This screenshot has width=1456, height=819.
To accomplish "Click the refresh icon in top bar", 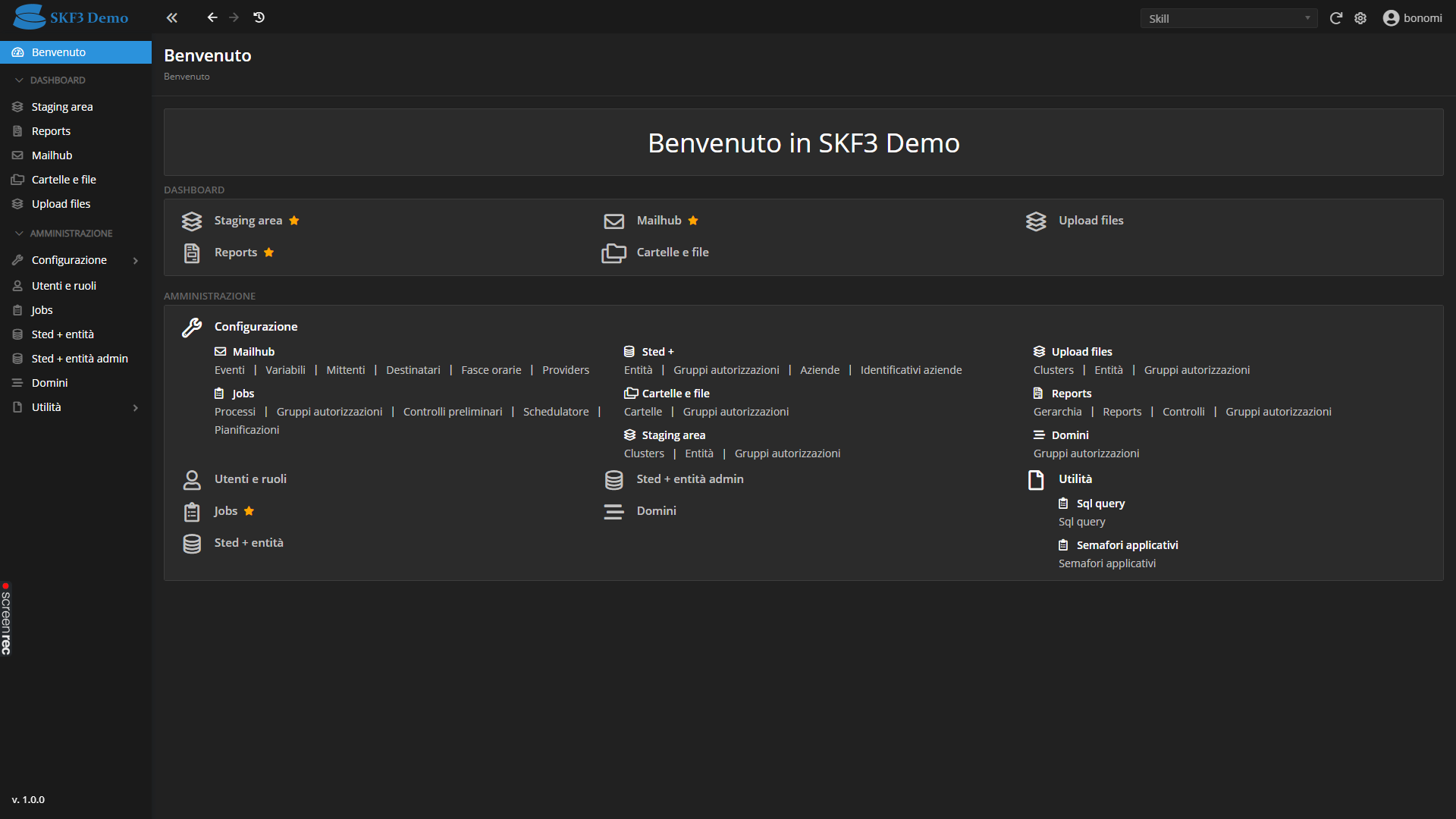I will pyautogui.click(x=1336, y=18).
